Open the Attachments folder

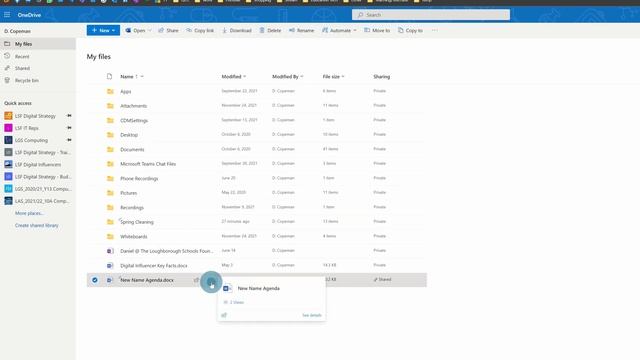click(x=133, y=106)
